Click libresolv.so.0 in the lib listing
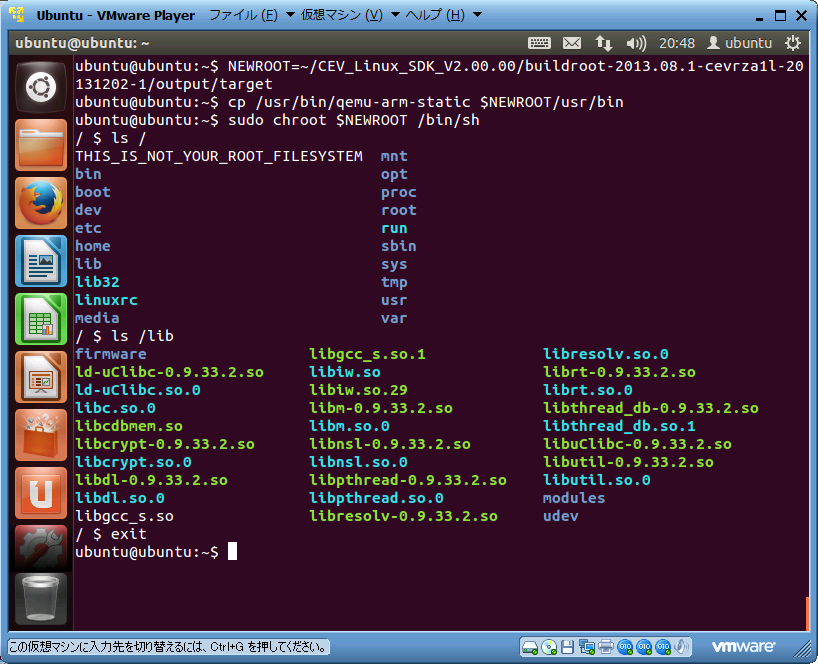 (x=606, y=354)
